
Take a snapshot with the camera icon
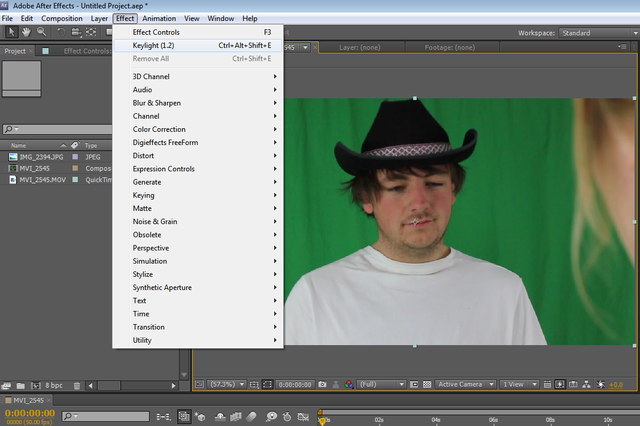(322, 384)
